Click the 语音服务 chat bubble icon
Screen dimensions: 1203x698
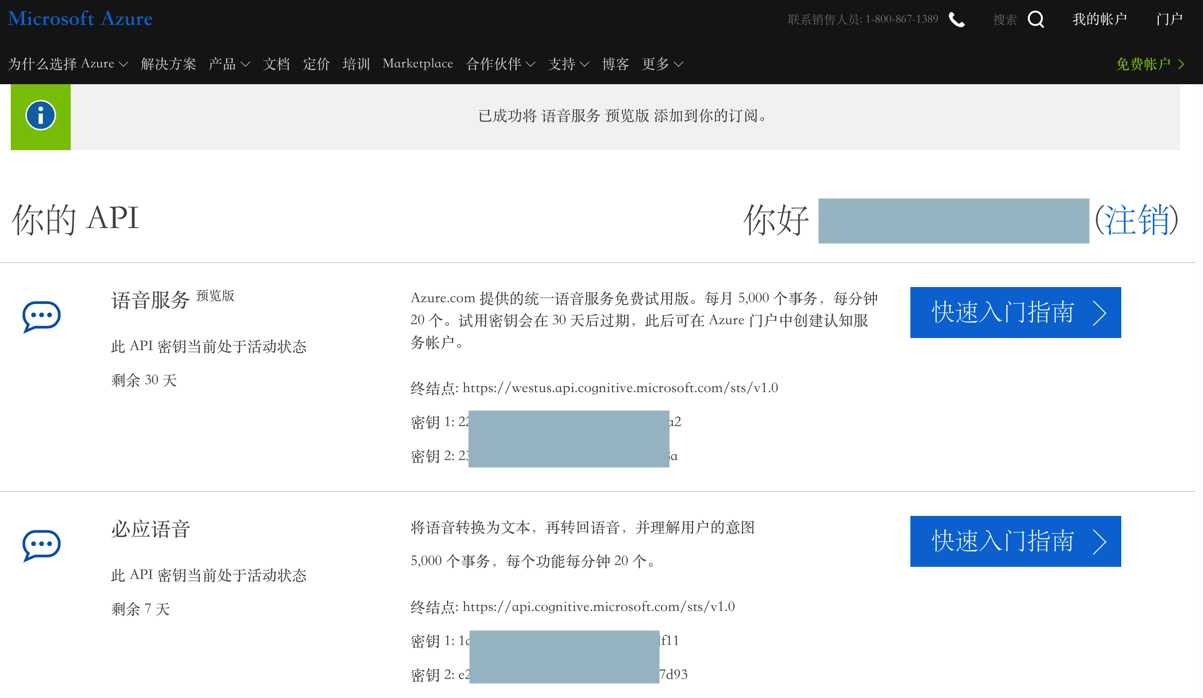[41, 316]
